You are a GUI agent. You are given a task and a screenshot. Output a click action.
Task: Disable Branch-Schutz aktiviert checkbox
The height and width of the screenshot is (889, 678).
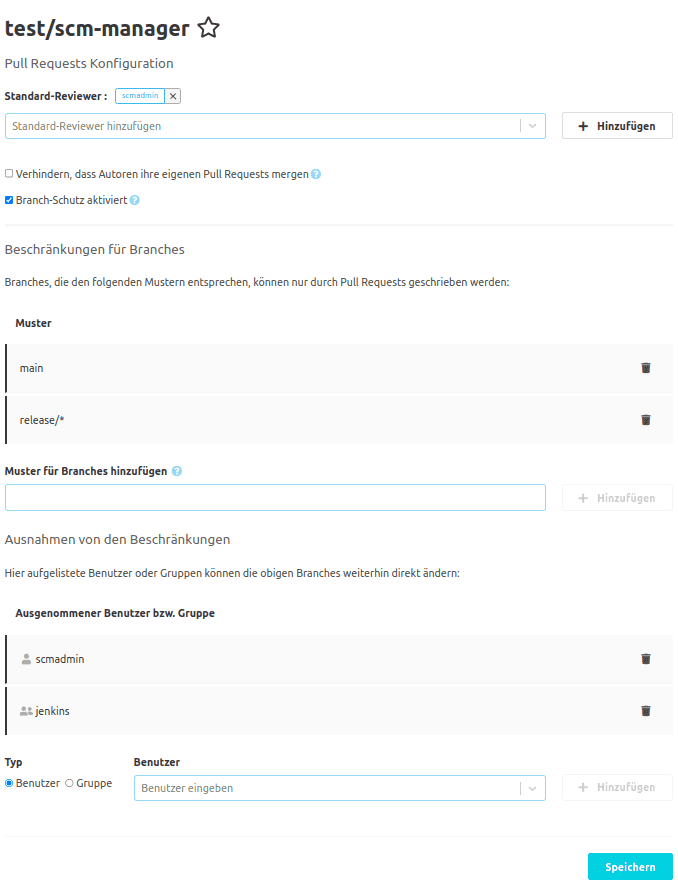(8, 199)
